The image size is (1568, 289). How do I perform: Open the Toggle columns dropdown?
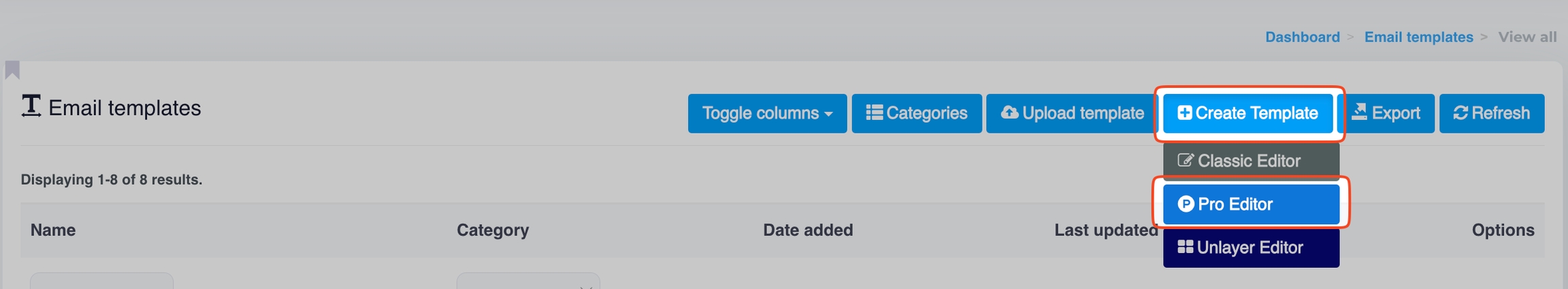(x=767, y=113)
